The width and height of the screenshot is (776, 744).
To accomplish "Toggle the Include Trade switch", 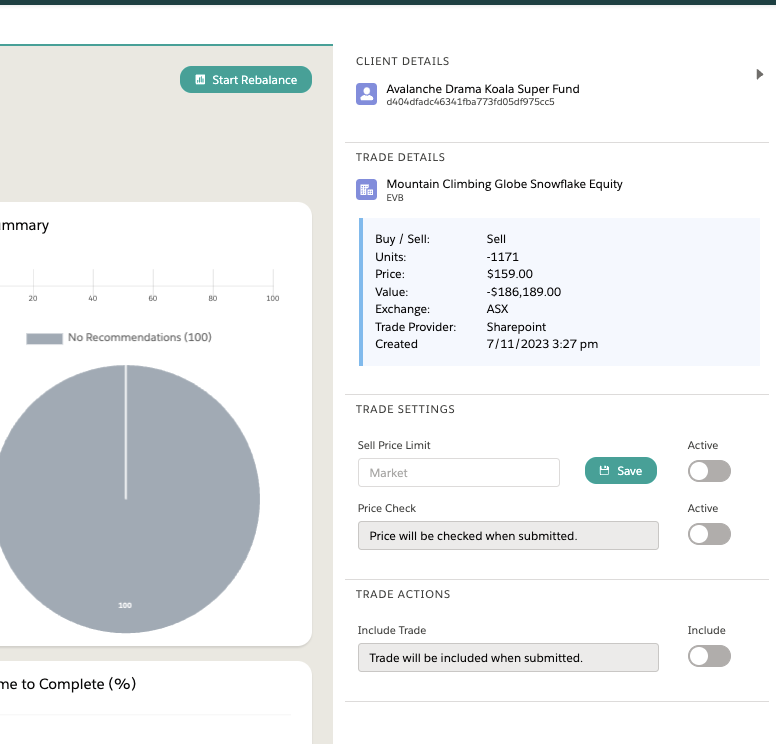I will 709,656.
